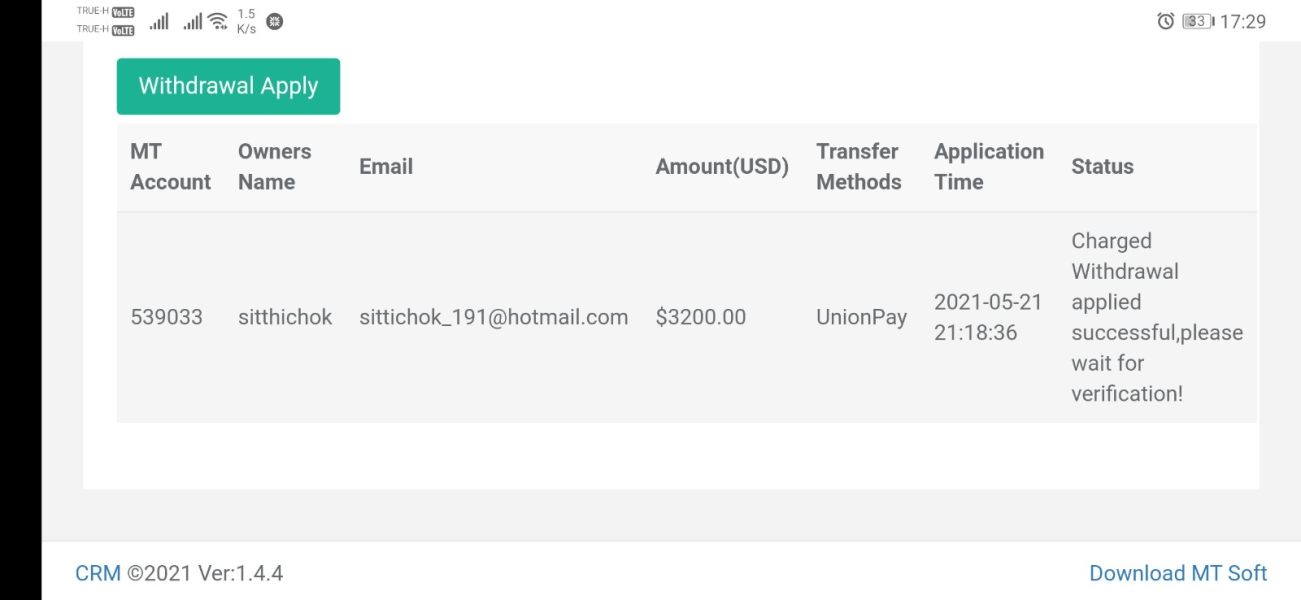Tap the alarm clock status icon
1301x600 pixels.
(x=1165, y=21)
